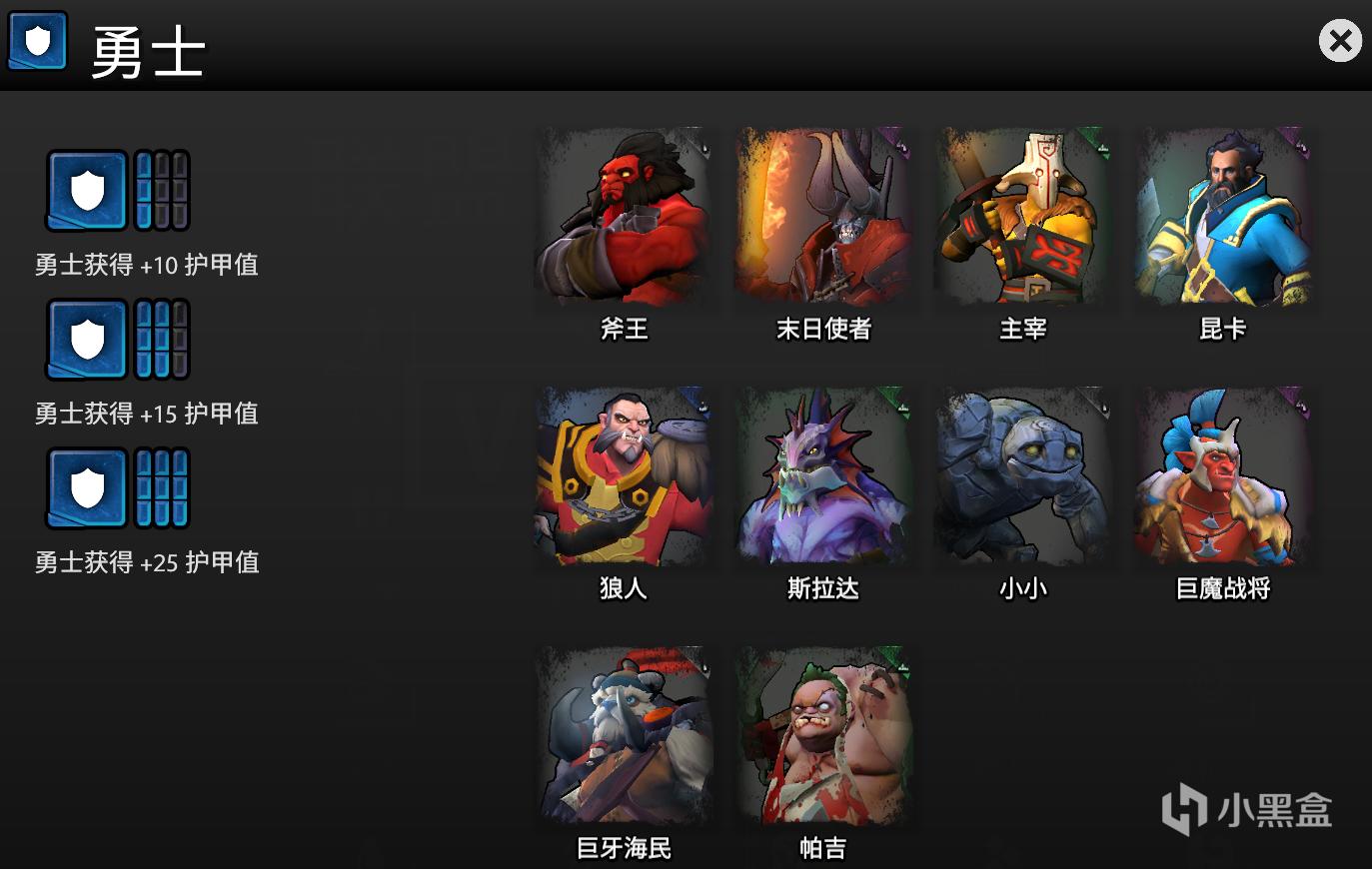
Task: Select the shield icon for +25 armor tier
Action: tap(87, 487)
